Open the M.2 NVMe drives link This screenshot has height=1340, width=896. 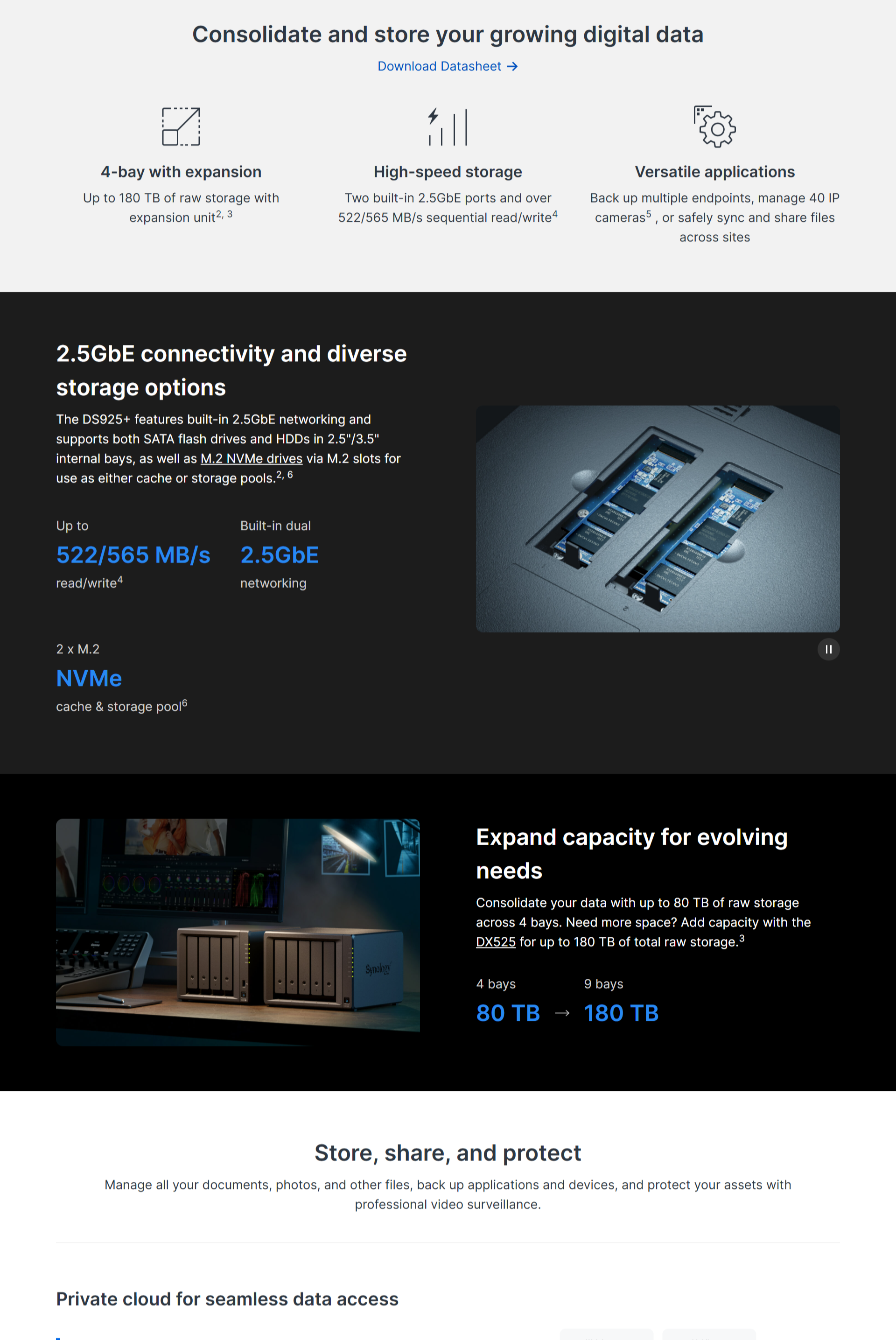(252, 458)
